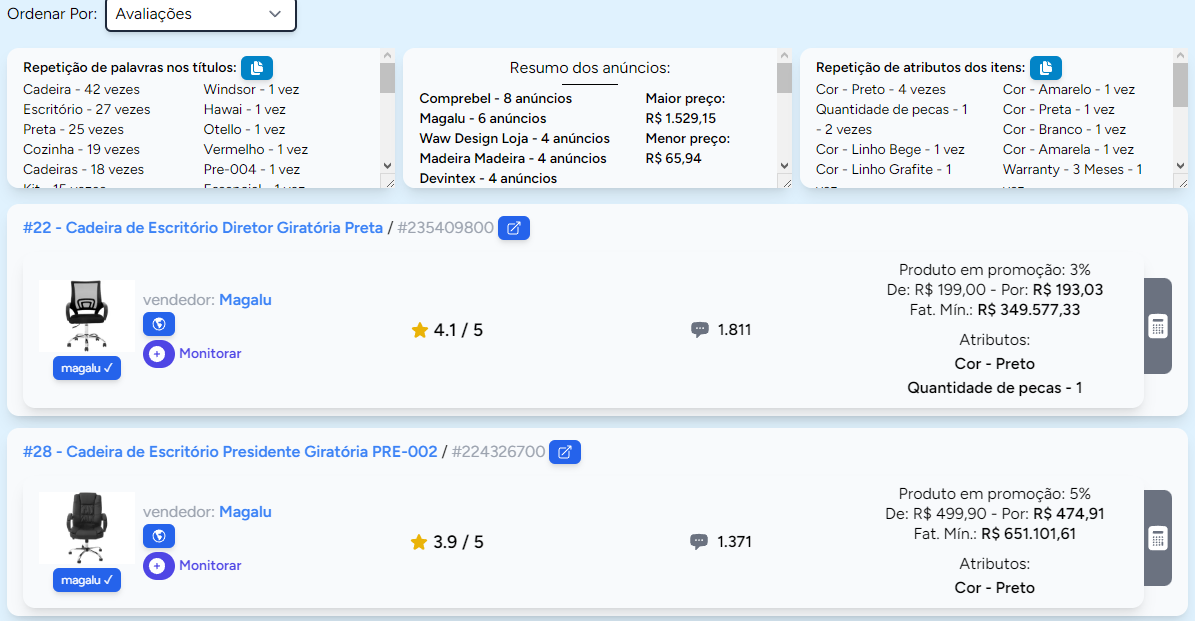Viewport: 1195px width, 621px height.
Task: Click globe icon on Presidente PRE-002 listing
Action: pos(158,536)
